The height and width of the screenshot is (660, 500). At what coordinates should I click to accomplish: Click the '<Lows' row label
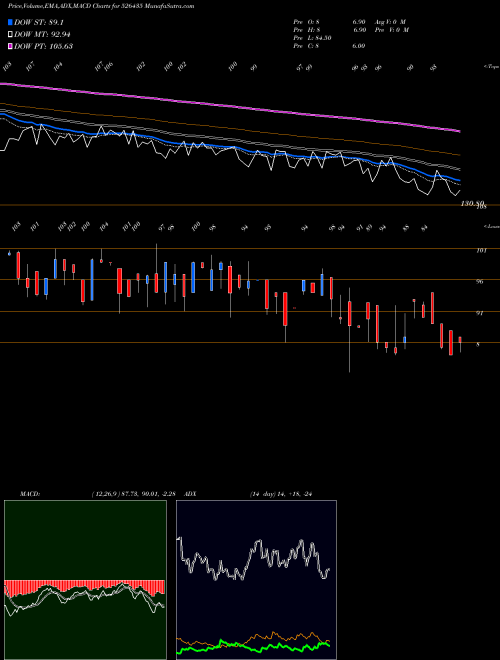[491, 226]
